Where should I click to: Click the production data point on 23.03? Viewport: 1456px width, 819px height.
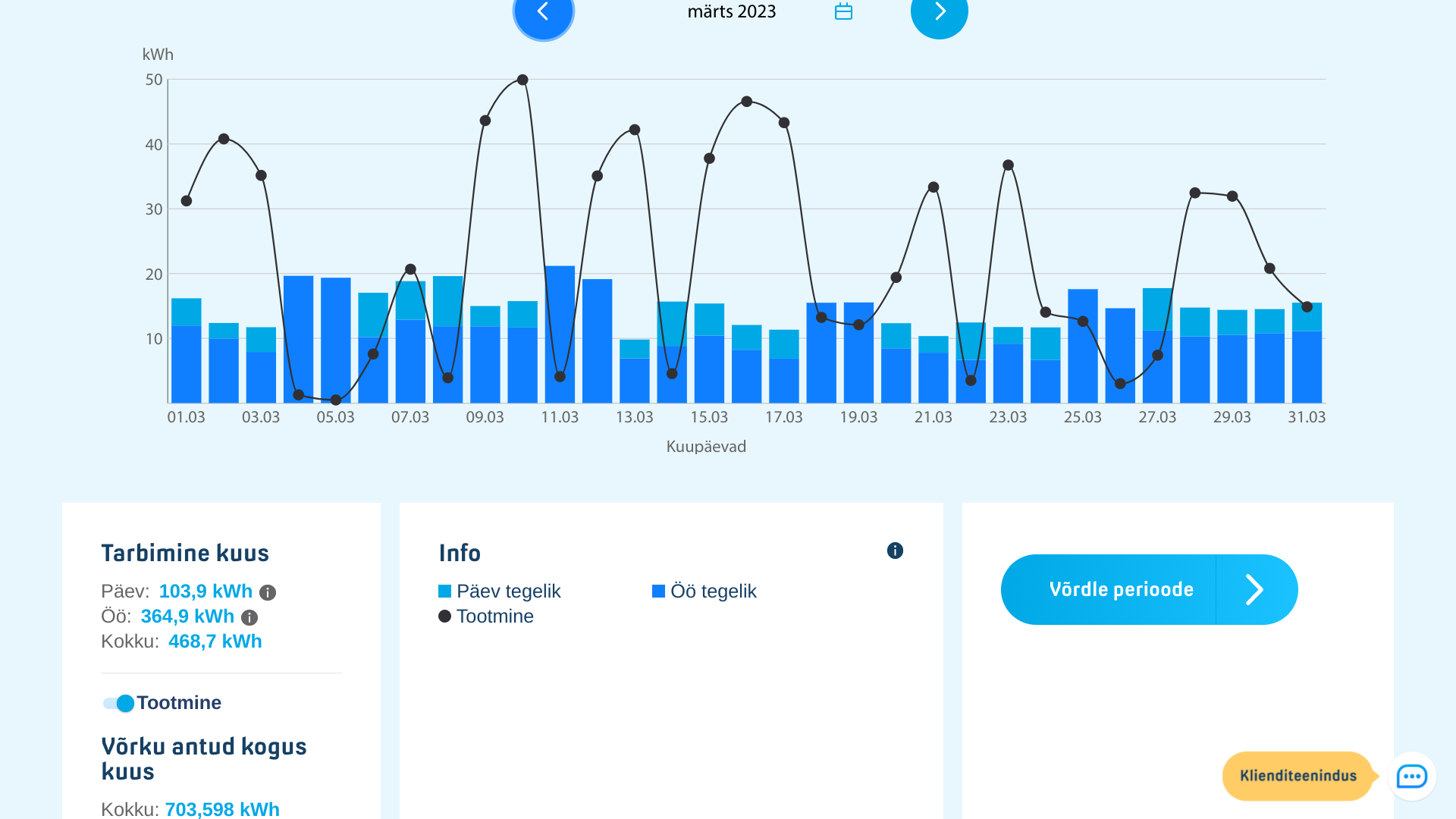1008,165
